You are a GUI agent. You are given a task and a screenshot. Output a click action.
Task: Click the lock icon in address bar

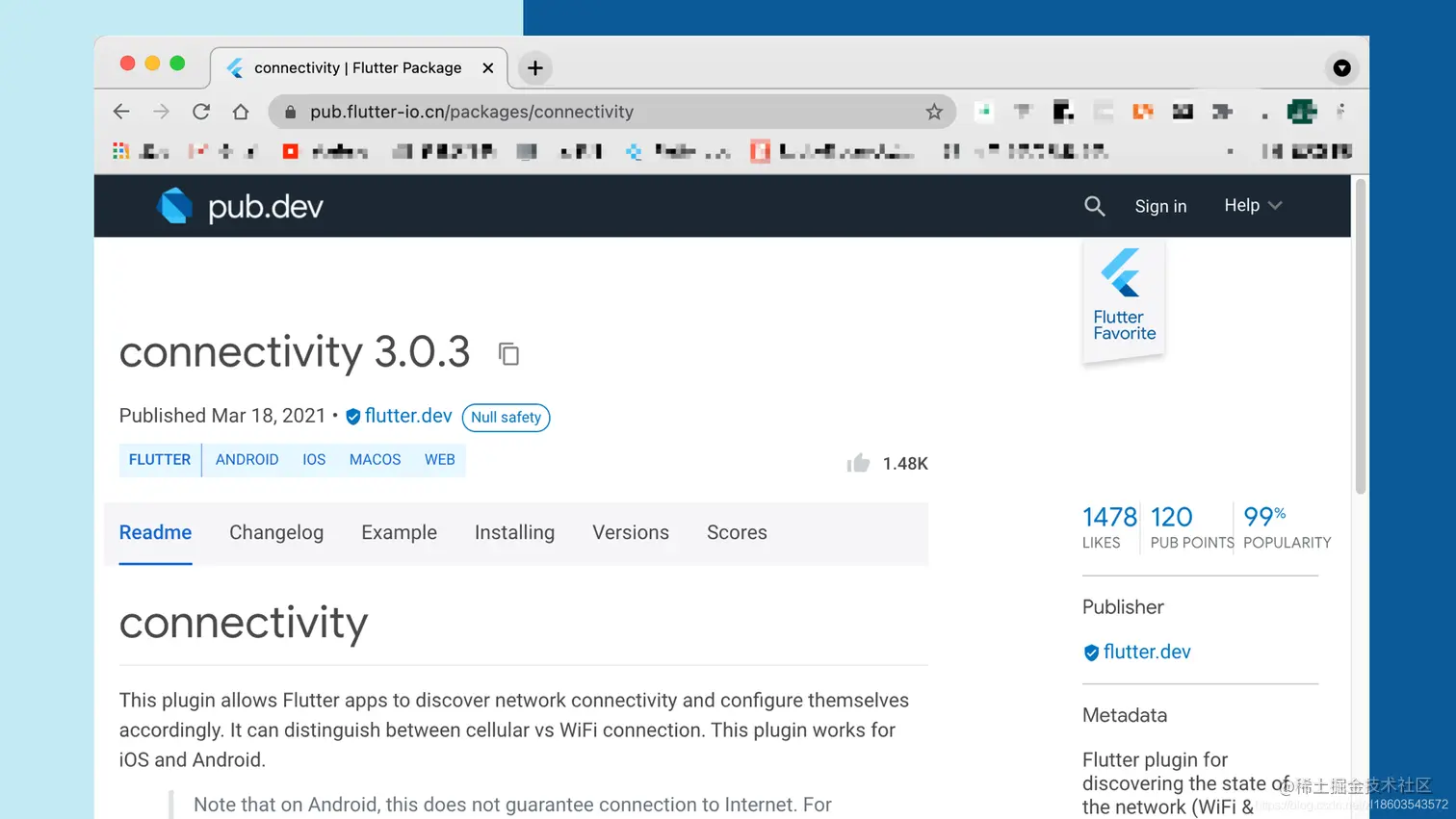[290, 112]
